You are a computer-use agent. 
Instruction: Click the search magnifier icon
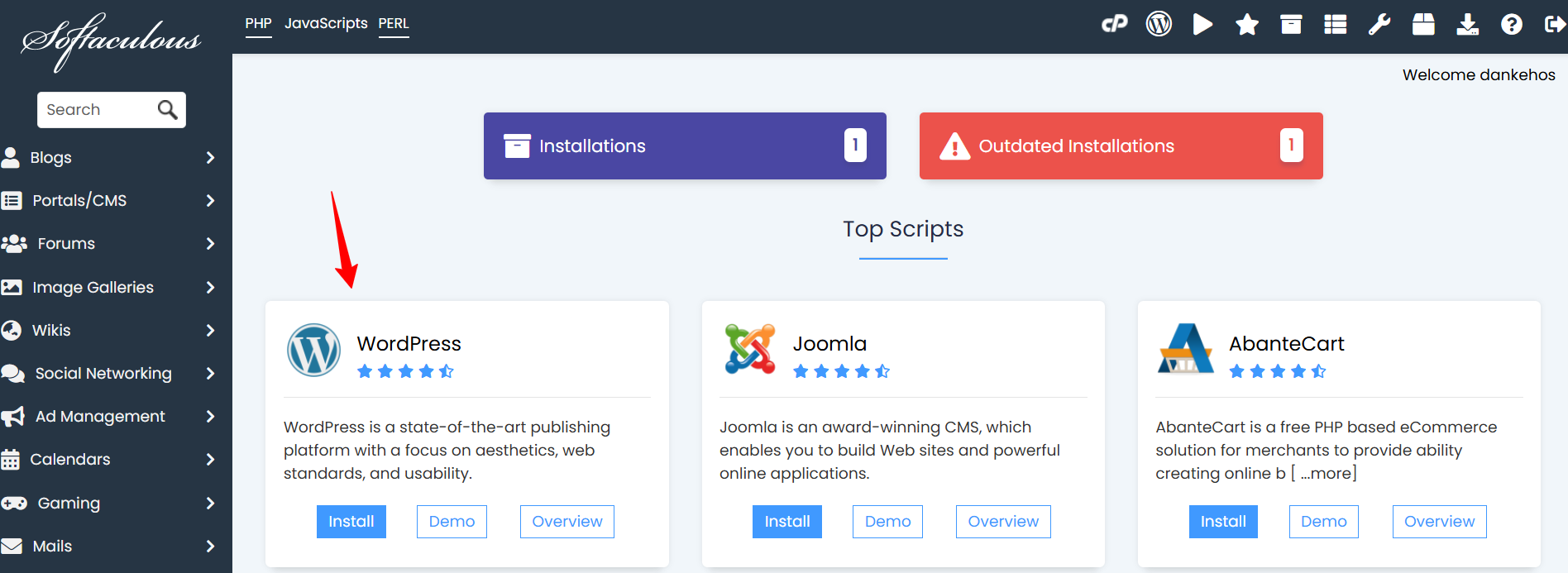[x=167, y=109]
